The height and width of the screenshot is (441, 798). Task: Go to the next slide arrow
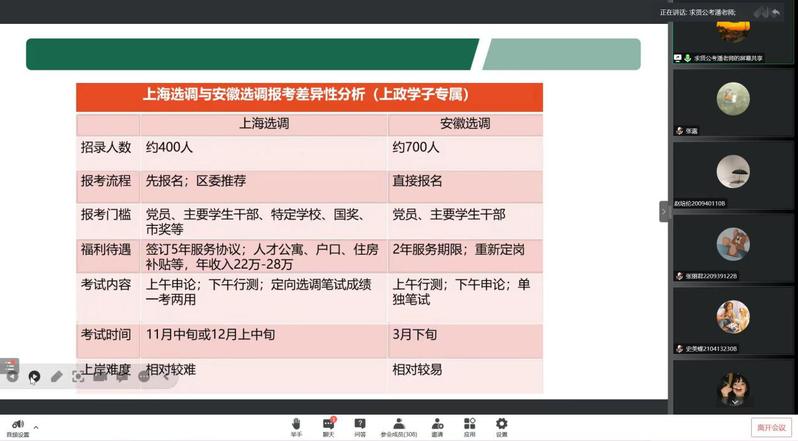click(33, 377)
